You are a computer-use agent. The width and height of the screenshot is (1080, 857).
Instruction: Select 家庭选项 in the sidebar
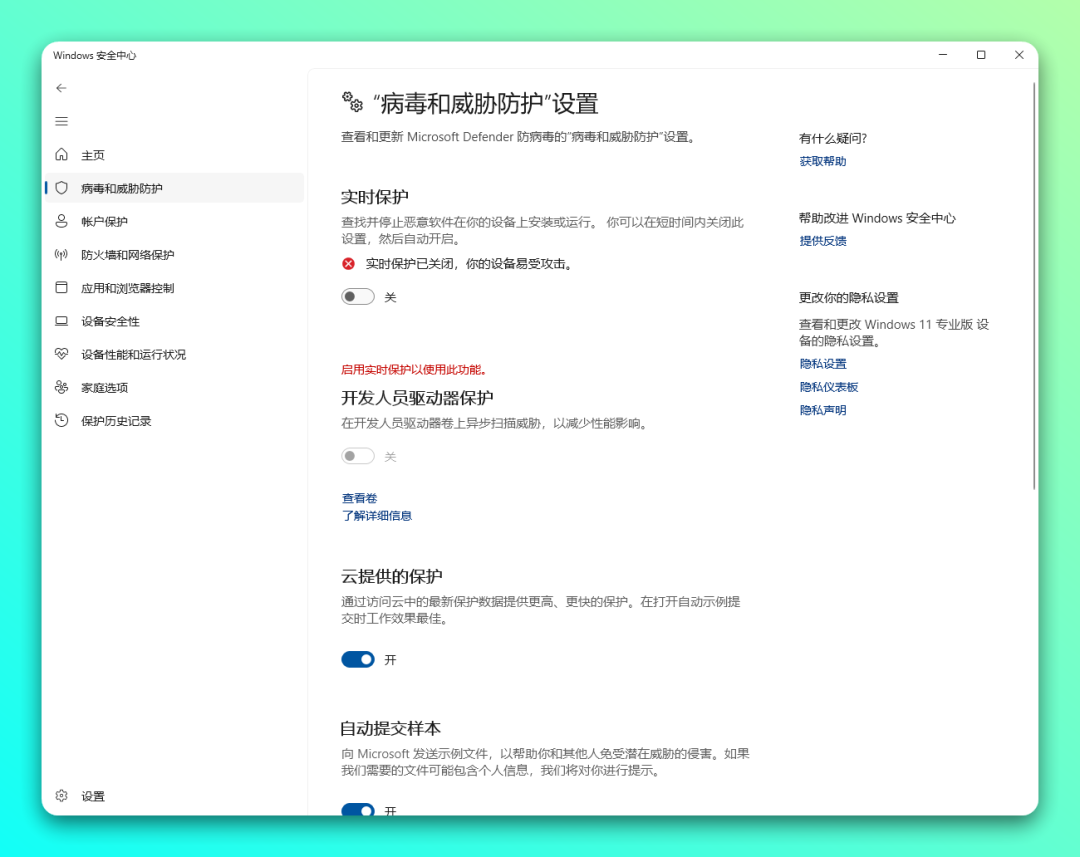(x=104, y=388)
